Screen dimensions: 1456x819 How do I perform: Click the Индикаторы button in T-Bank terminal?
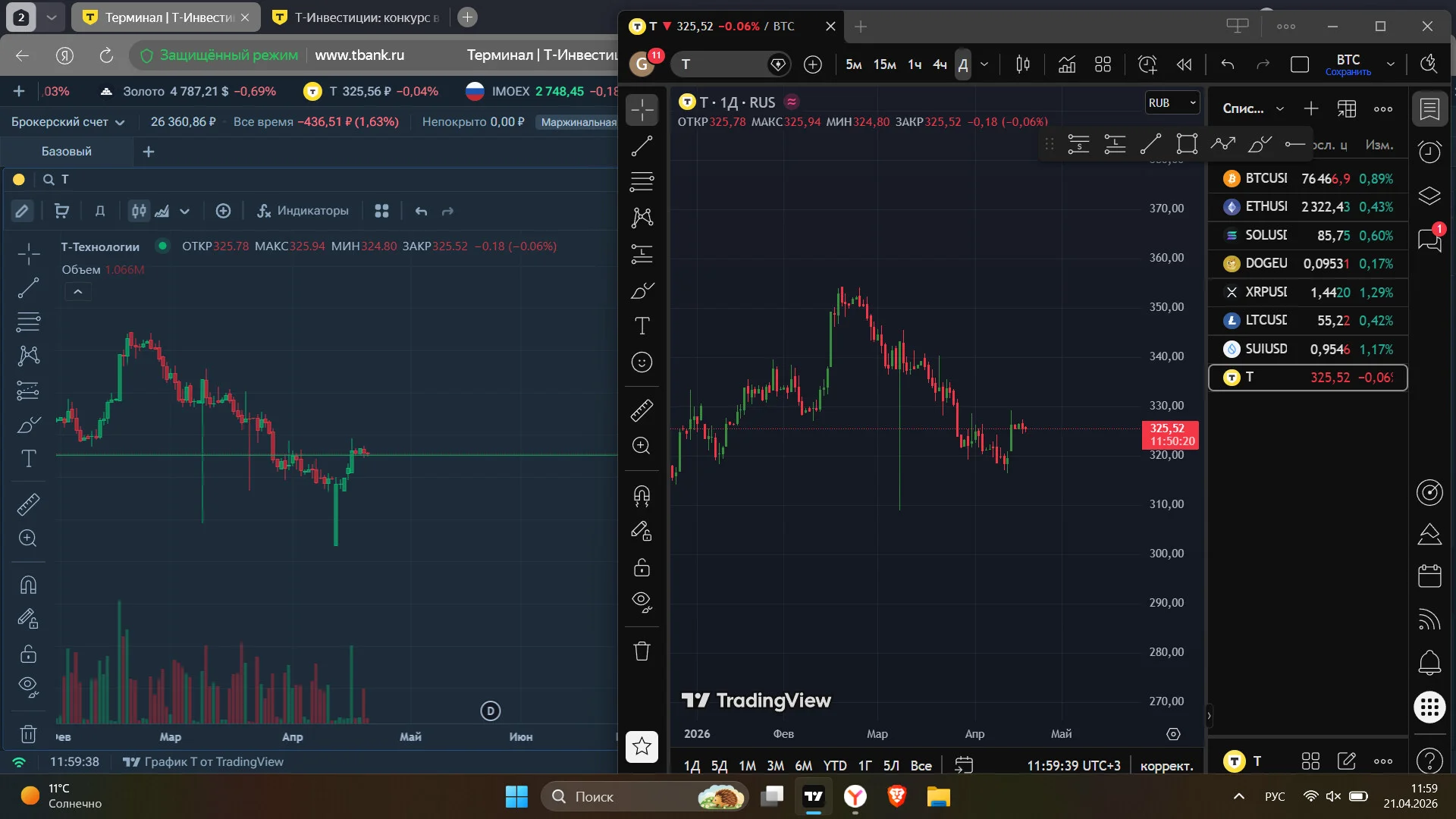coord(303,211)
